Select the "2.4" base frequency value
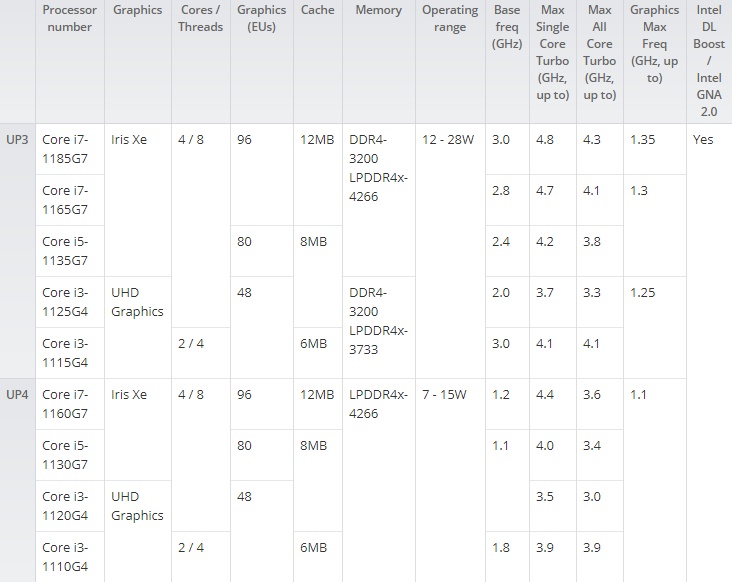Screen dimensions: 732x582 [x=500, y=241]
